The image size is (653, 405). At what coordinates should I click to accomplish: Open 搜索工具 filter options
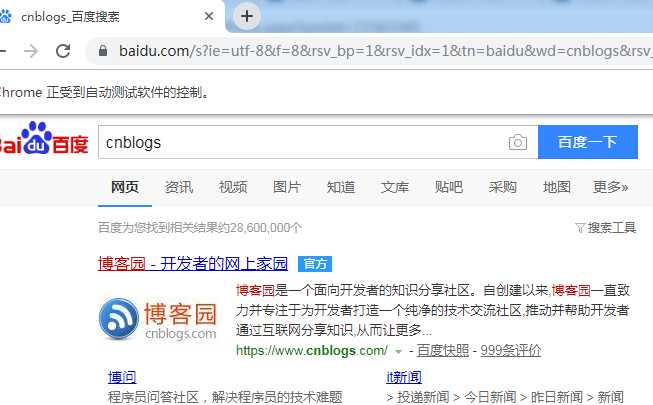point(606,228)
